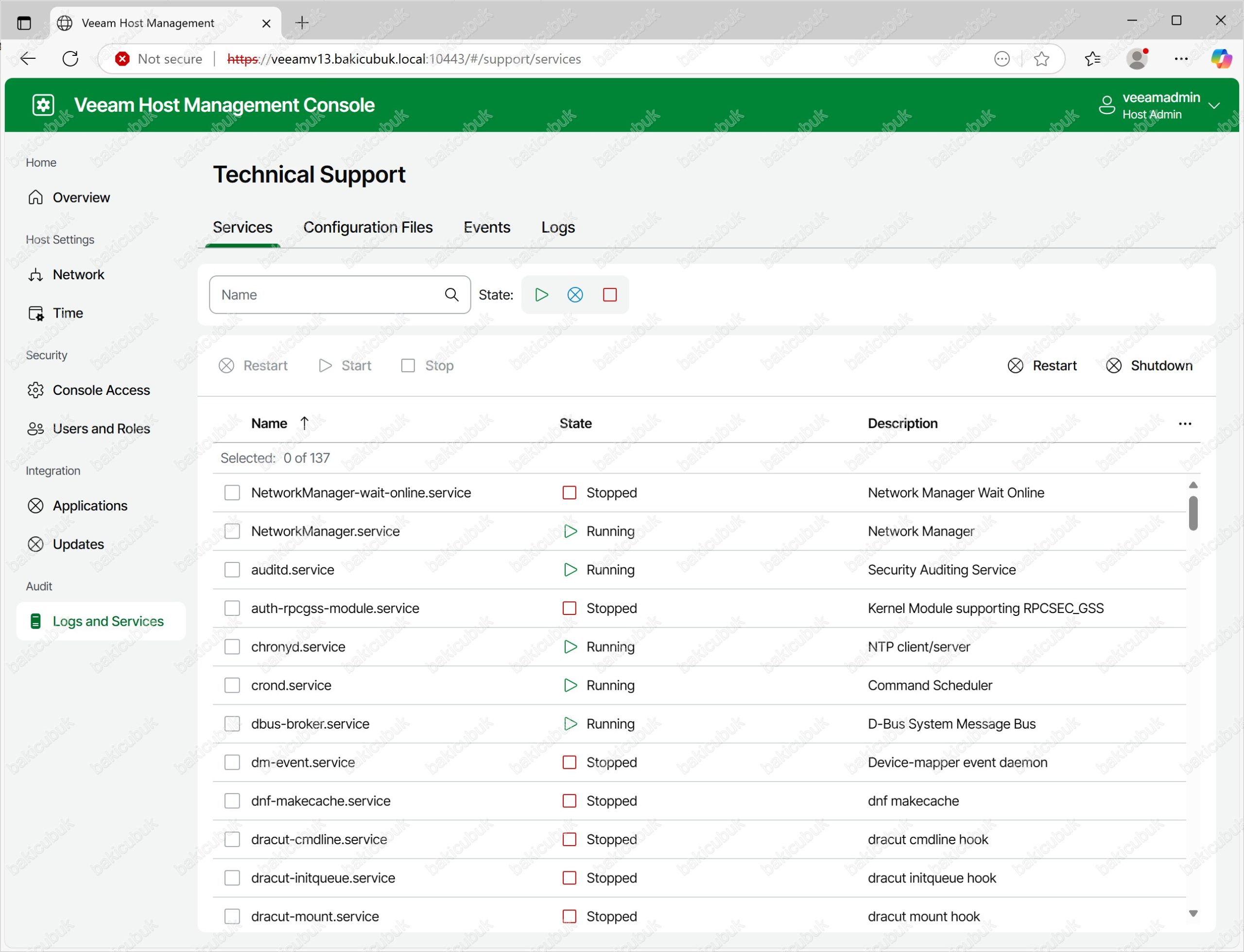The image size is (1244, 952).
Task: Click 'D-Bus System Message Bus' description
Action: pos(951,724)
